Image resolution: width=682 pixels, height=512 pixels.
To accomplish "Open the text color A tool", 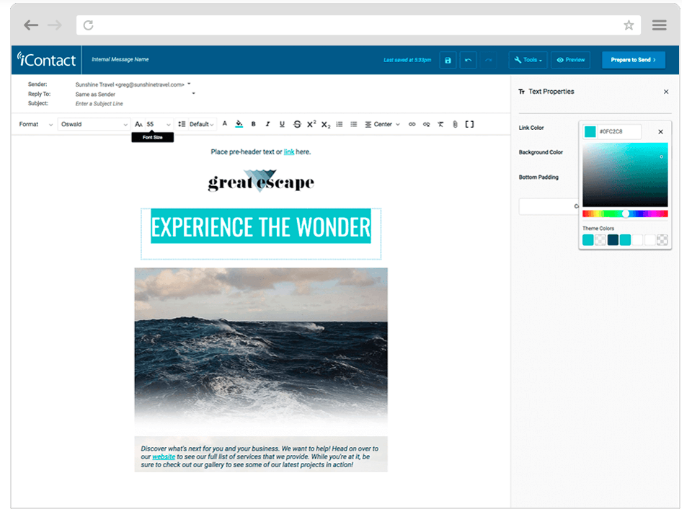I will (x=224, y=124).
